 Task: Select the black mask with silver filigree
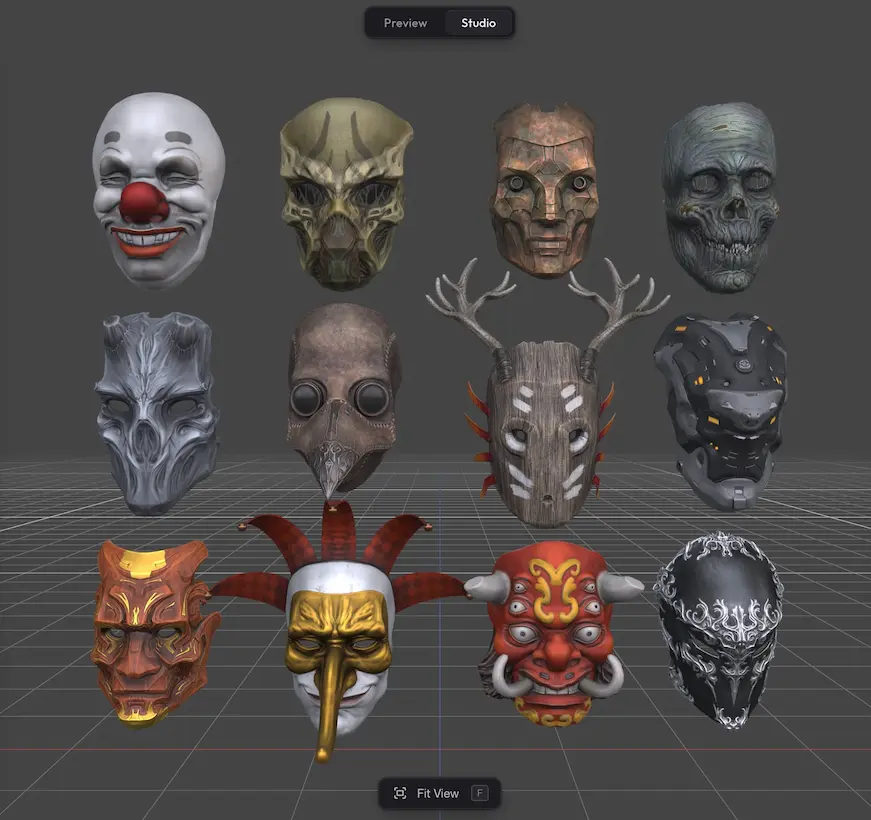pos(719,631)
